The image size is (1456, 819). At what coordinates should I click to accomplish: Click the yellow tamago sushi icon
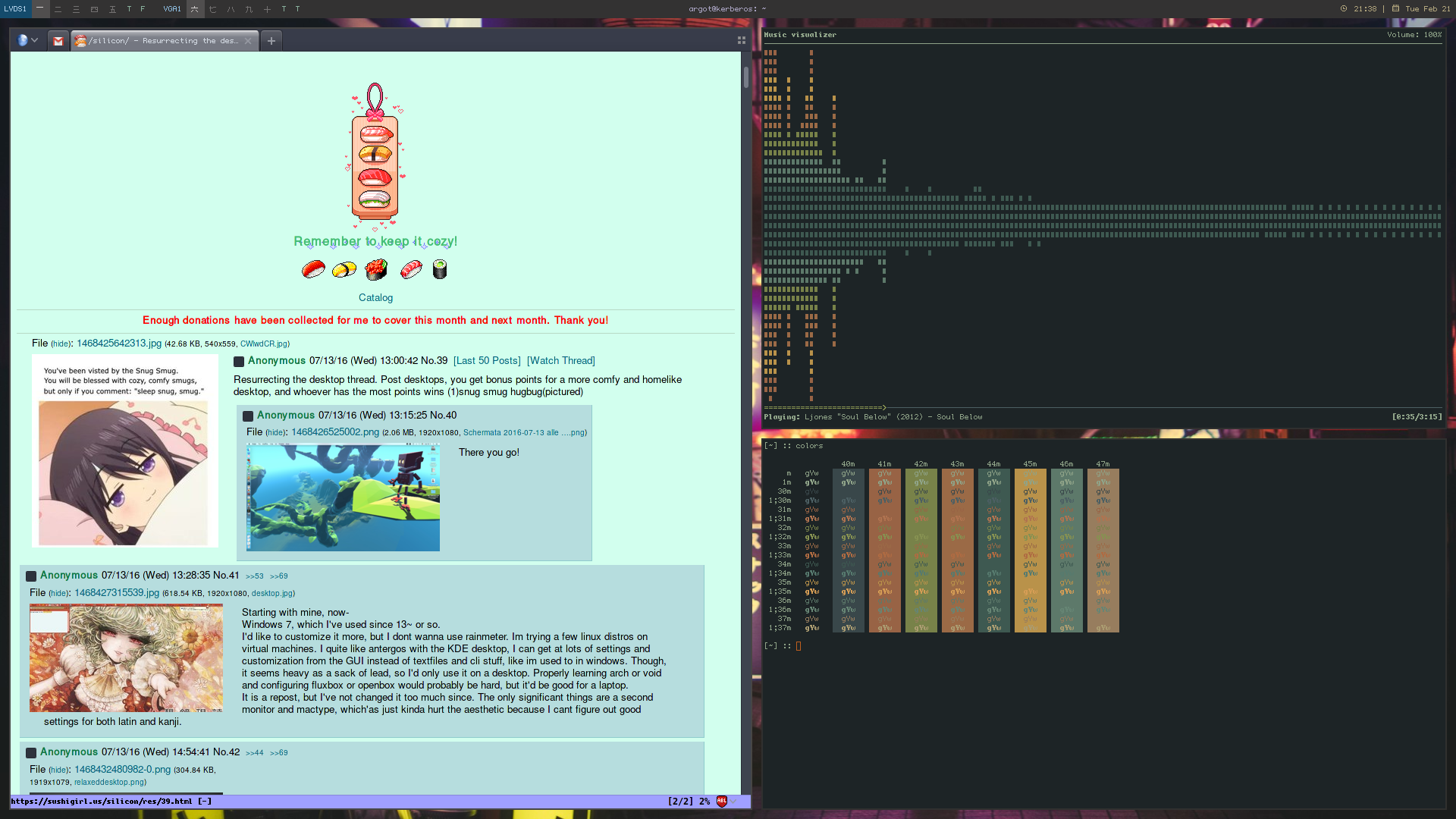[344, 269]
